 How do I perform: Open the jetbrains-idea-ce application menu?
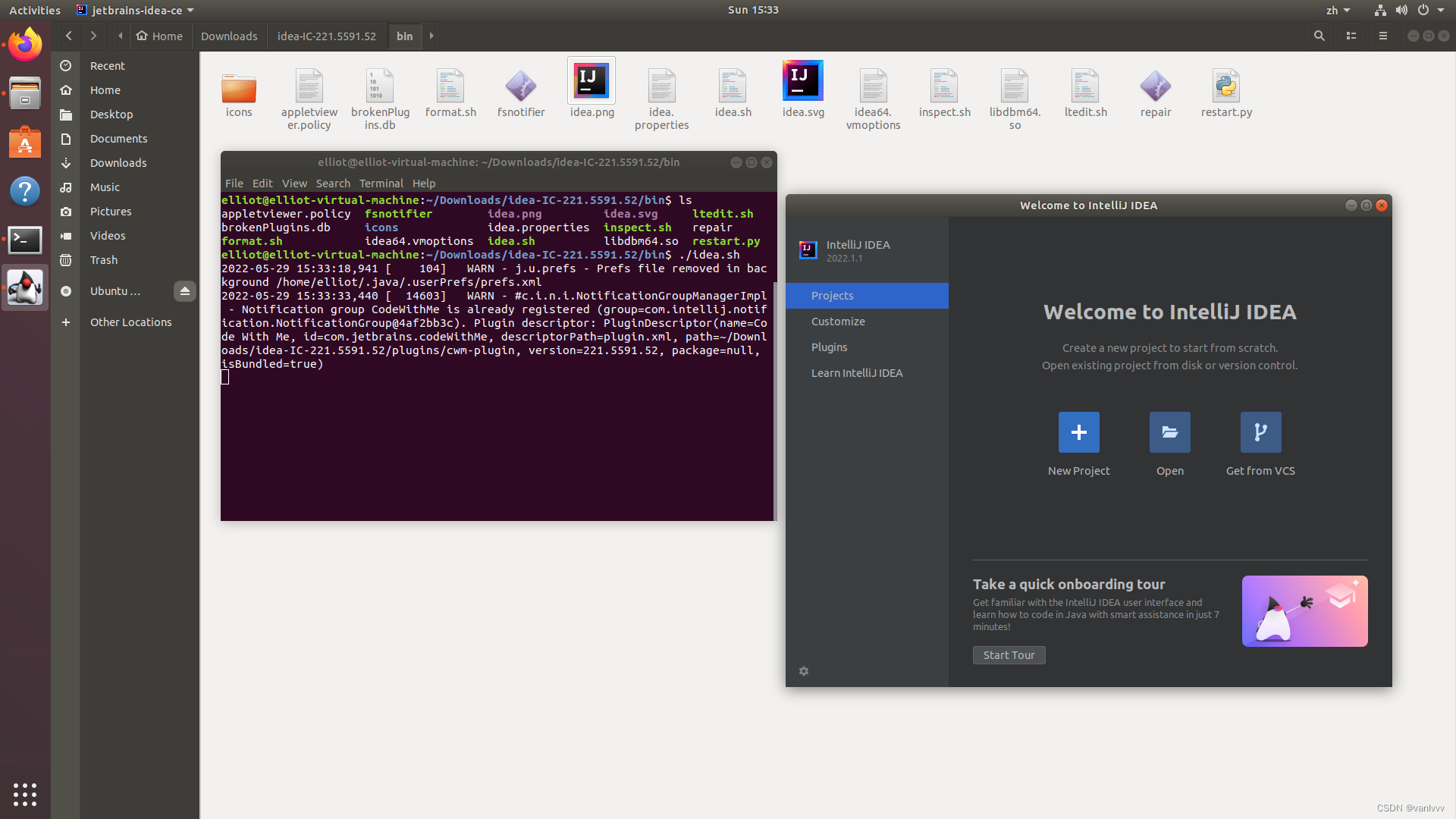point(134,10)
